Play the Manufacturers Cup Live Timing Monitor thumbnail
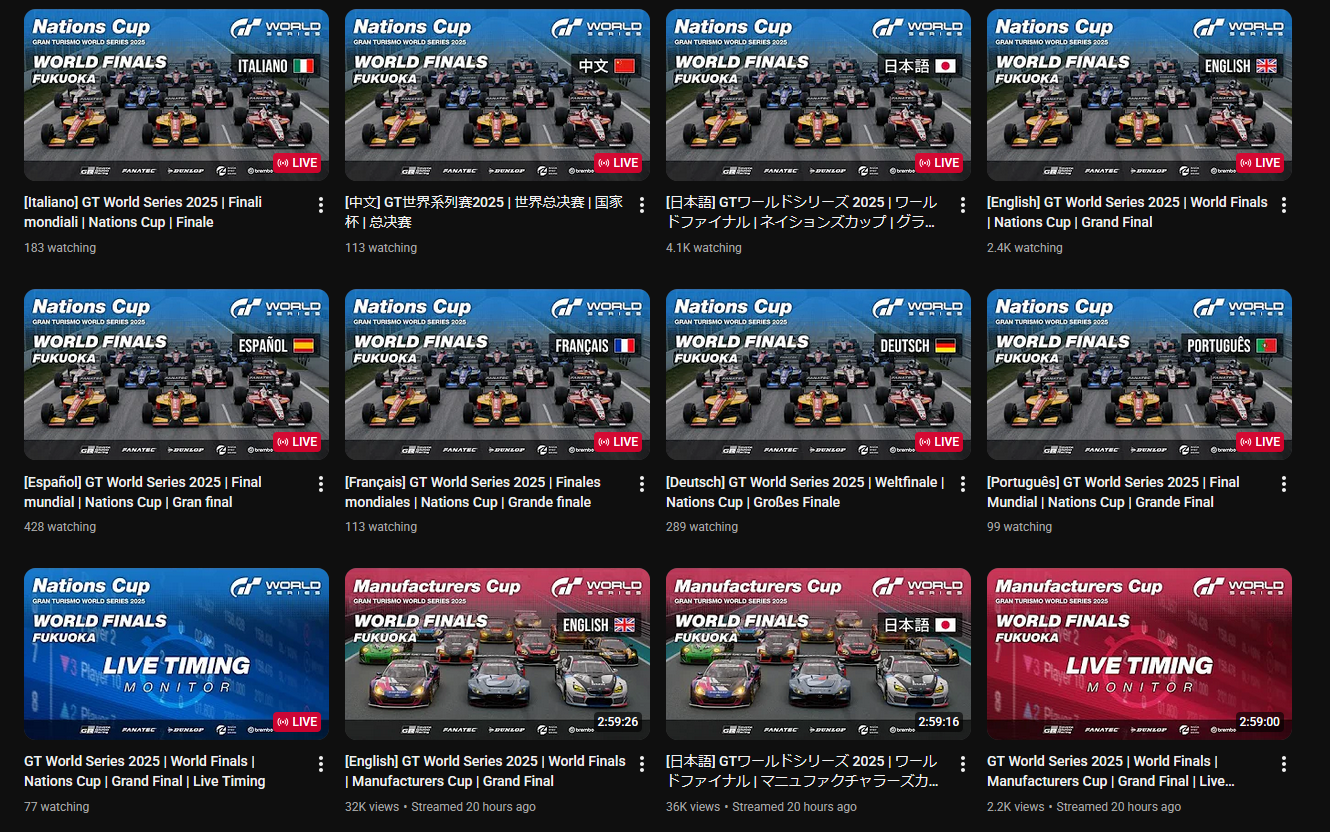Image resolution: width=1330 pixels, height=832 pixels. pyautogui.click(x=1139, y=654)
